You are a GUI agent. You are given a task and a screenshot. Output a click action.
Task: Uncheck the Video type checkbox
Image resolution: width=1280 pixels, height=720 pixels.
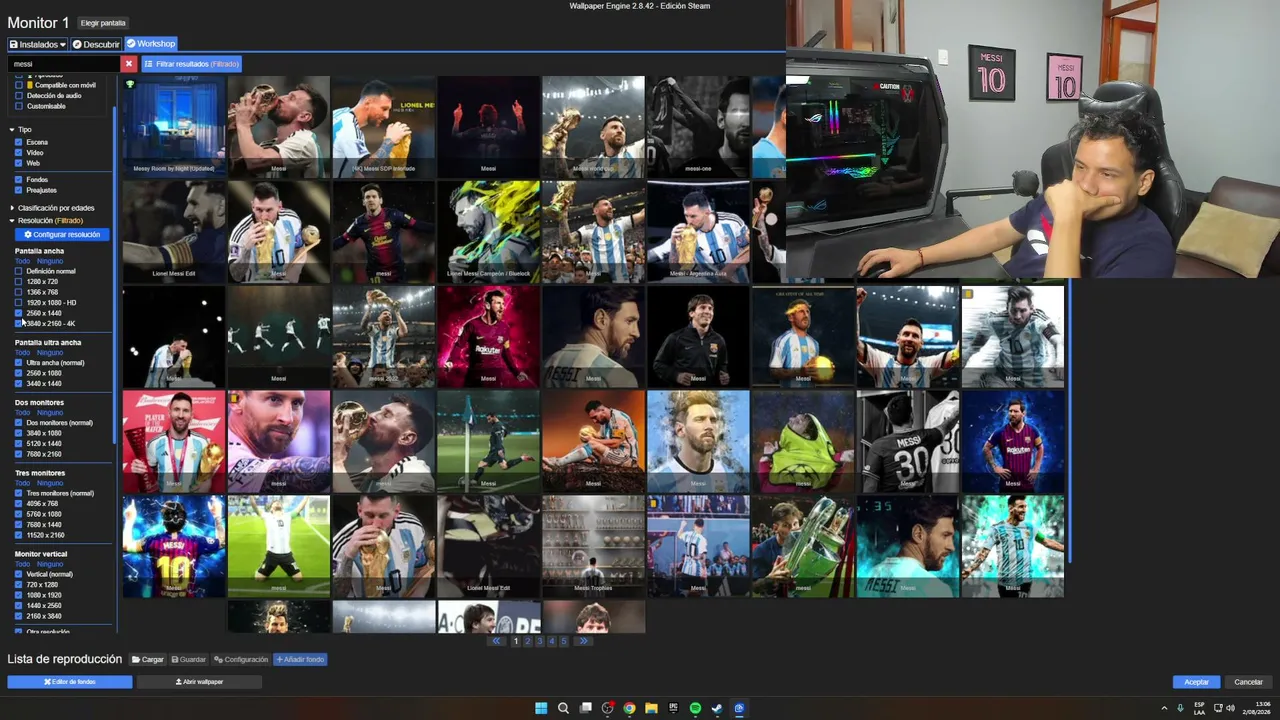[18, 153]
